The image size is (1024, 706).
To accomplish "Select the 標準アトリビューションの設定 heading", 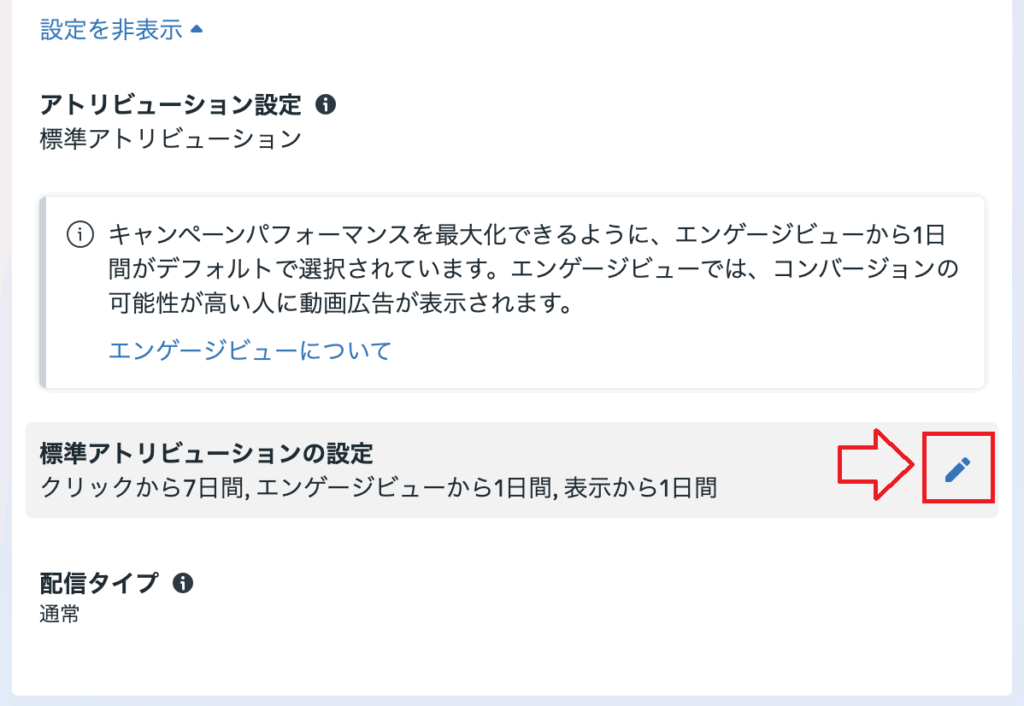I will pos(206,454).
